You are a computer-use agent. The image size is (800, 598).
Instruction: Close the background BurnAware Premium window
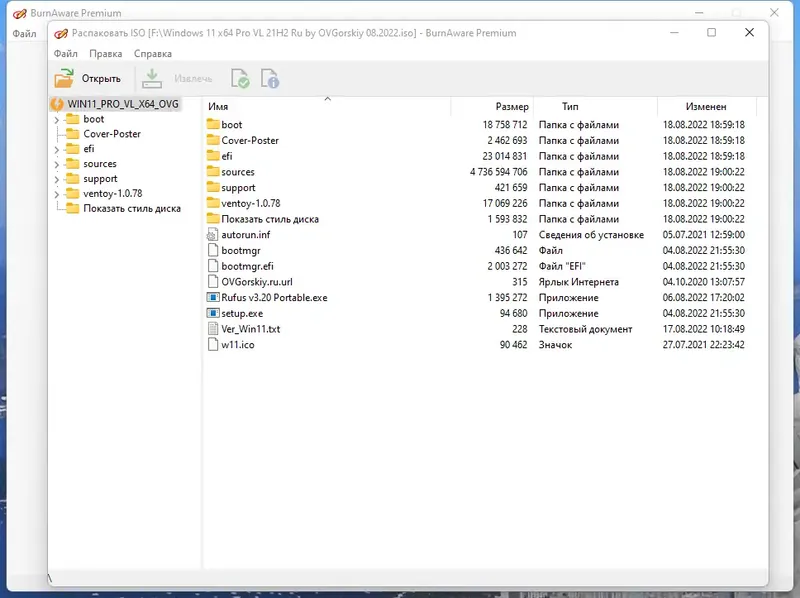[x=774, y=13]
